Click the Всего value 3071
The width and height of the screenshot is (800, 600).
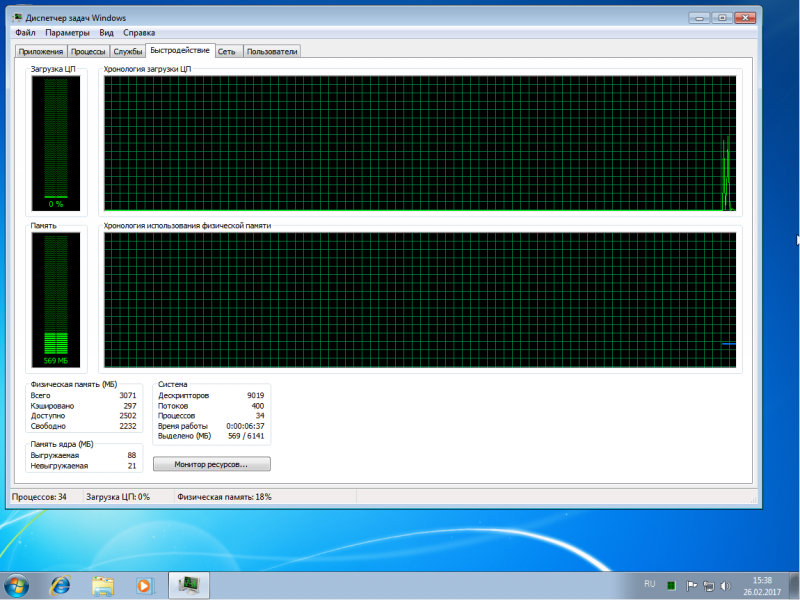tap(128, 395)
